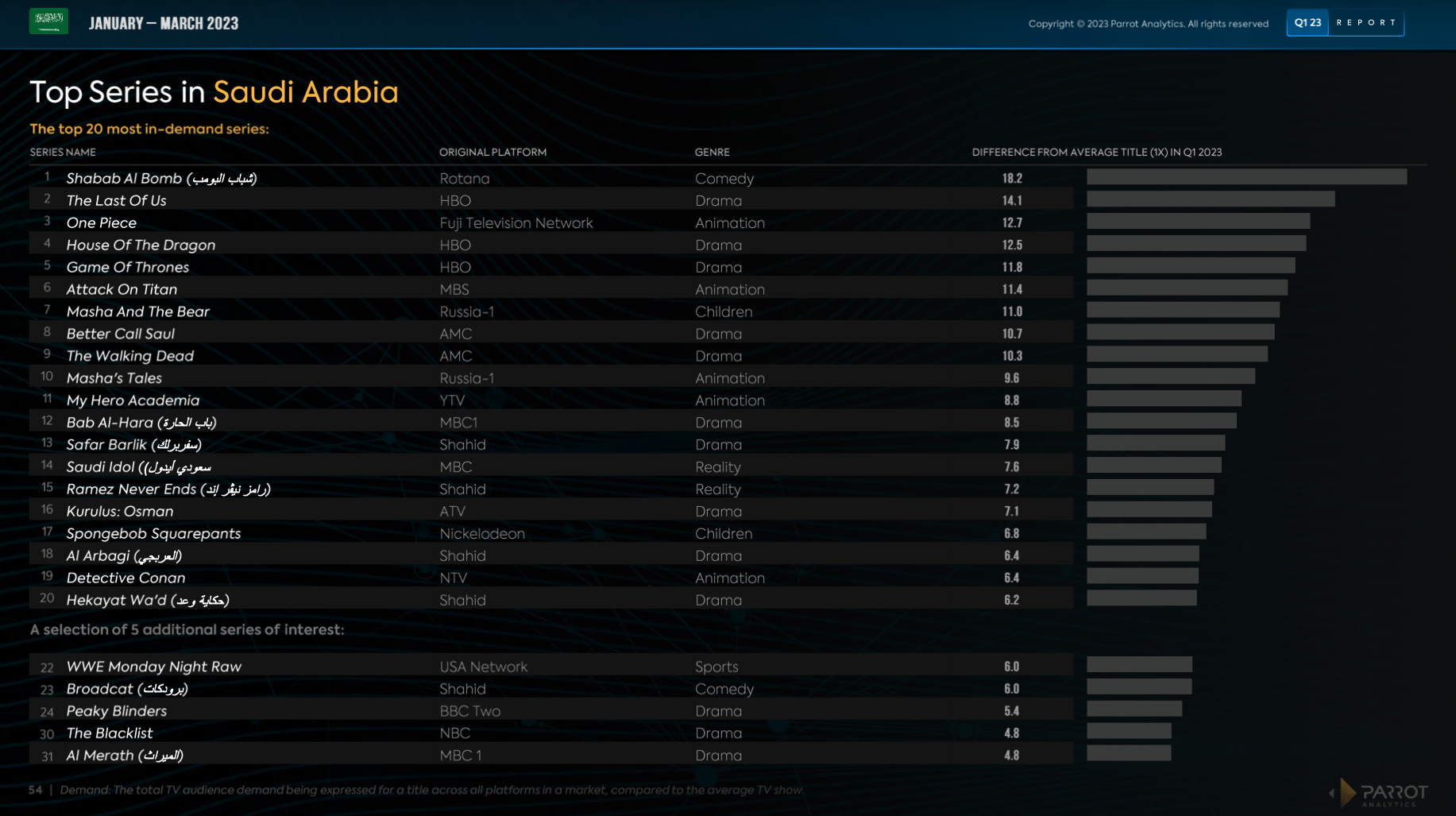Click the REPORT label in the header
Viewport: 1456px width, 816px height.
(x=1366, y=23)
